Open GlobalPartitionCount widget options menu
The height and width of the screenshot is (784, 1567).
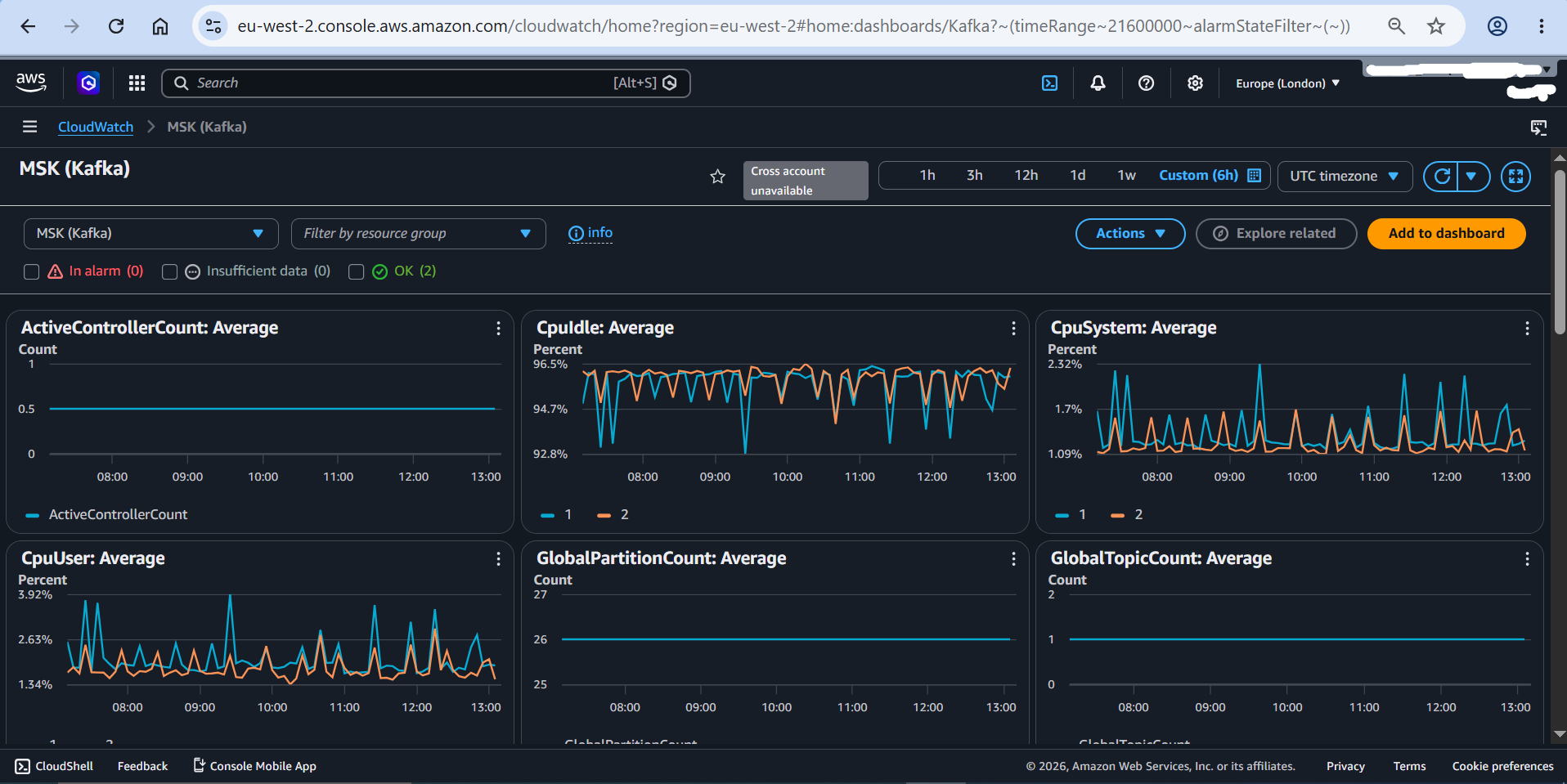coord(1013,558)
